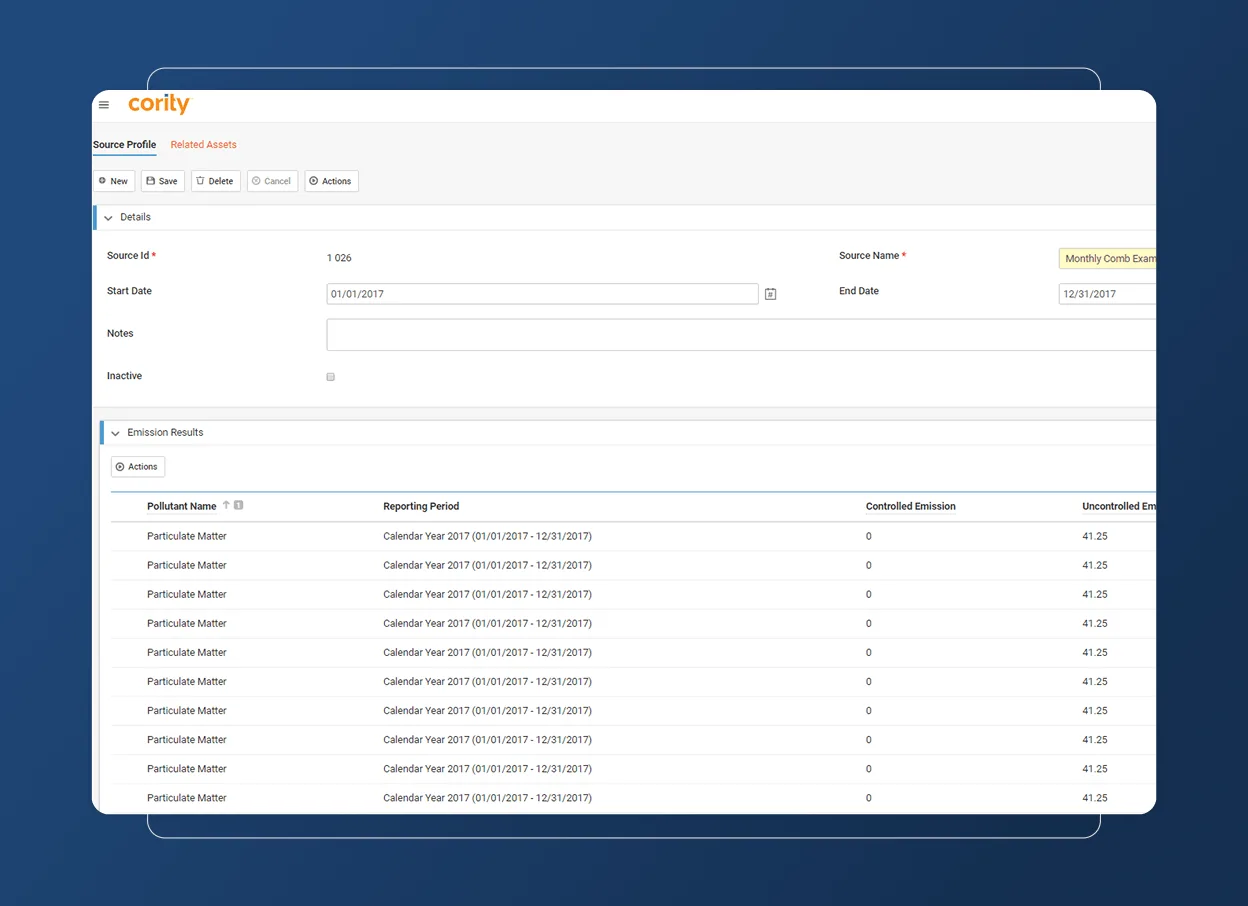The image size is (1248, 906).
Task: Open the hamburger navigation menu
Action: pyautogui.click(x=104, y=104)
